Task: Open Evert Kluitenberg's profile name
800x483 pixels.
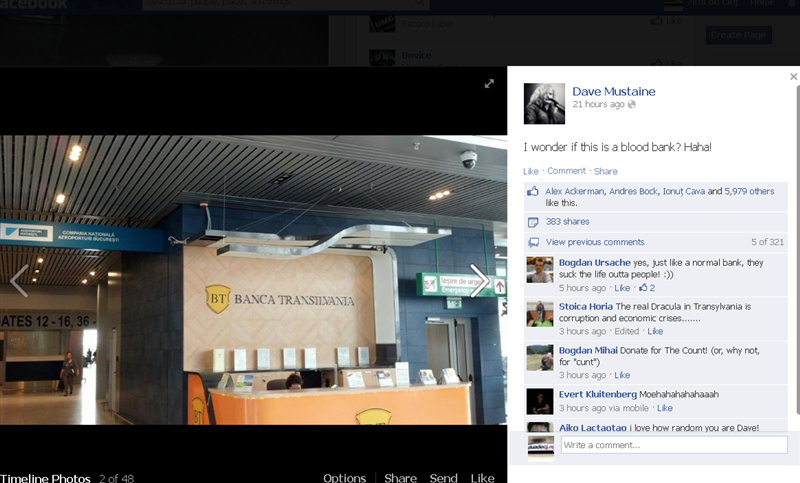Action: click(x=597, y=394)
